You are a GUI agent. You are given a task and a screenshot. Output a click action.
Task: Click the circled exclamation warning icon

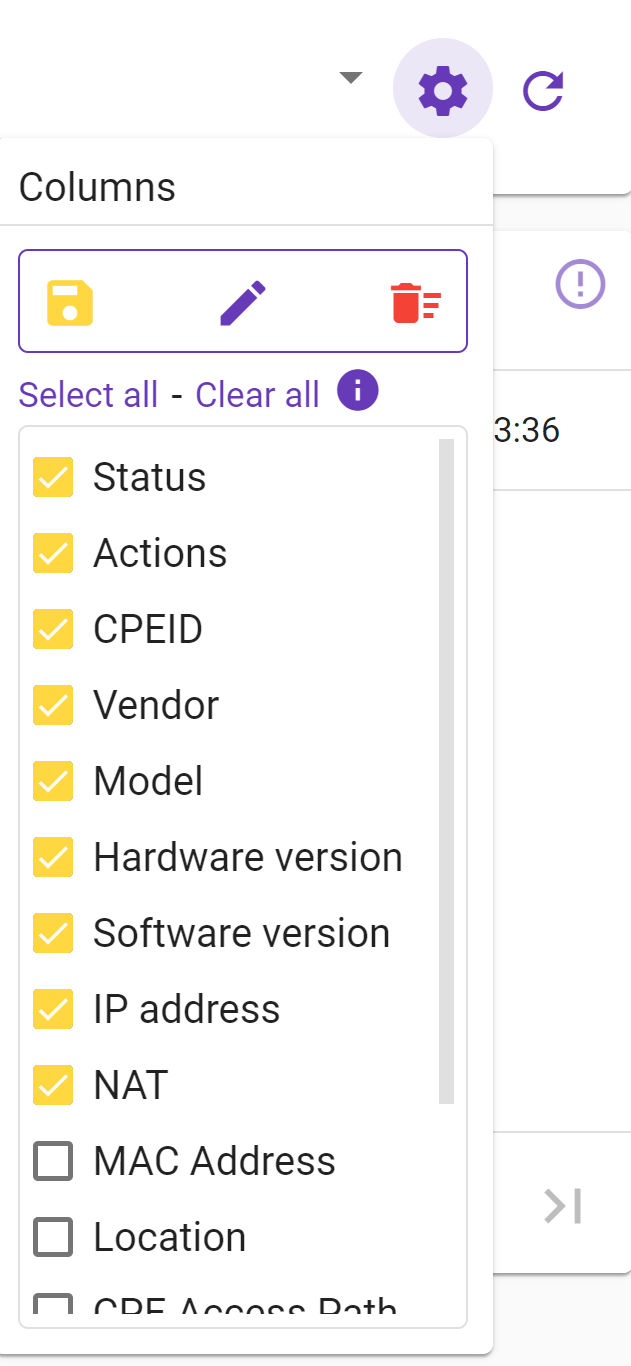[580, 284]
